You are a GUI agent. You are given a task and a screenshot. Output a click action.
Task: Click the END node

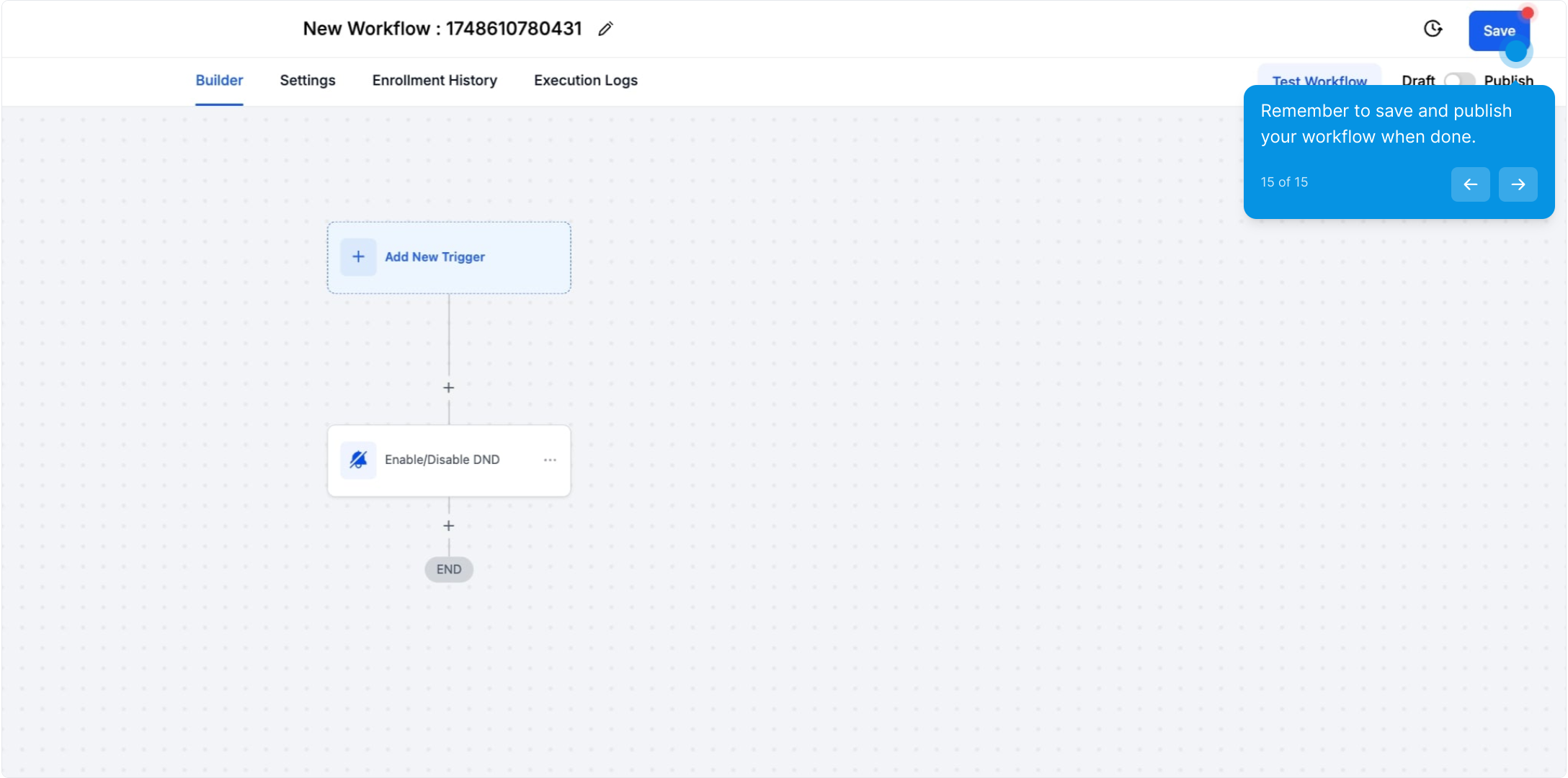tap(449, 569)
